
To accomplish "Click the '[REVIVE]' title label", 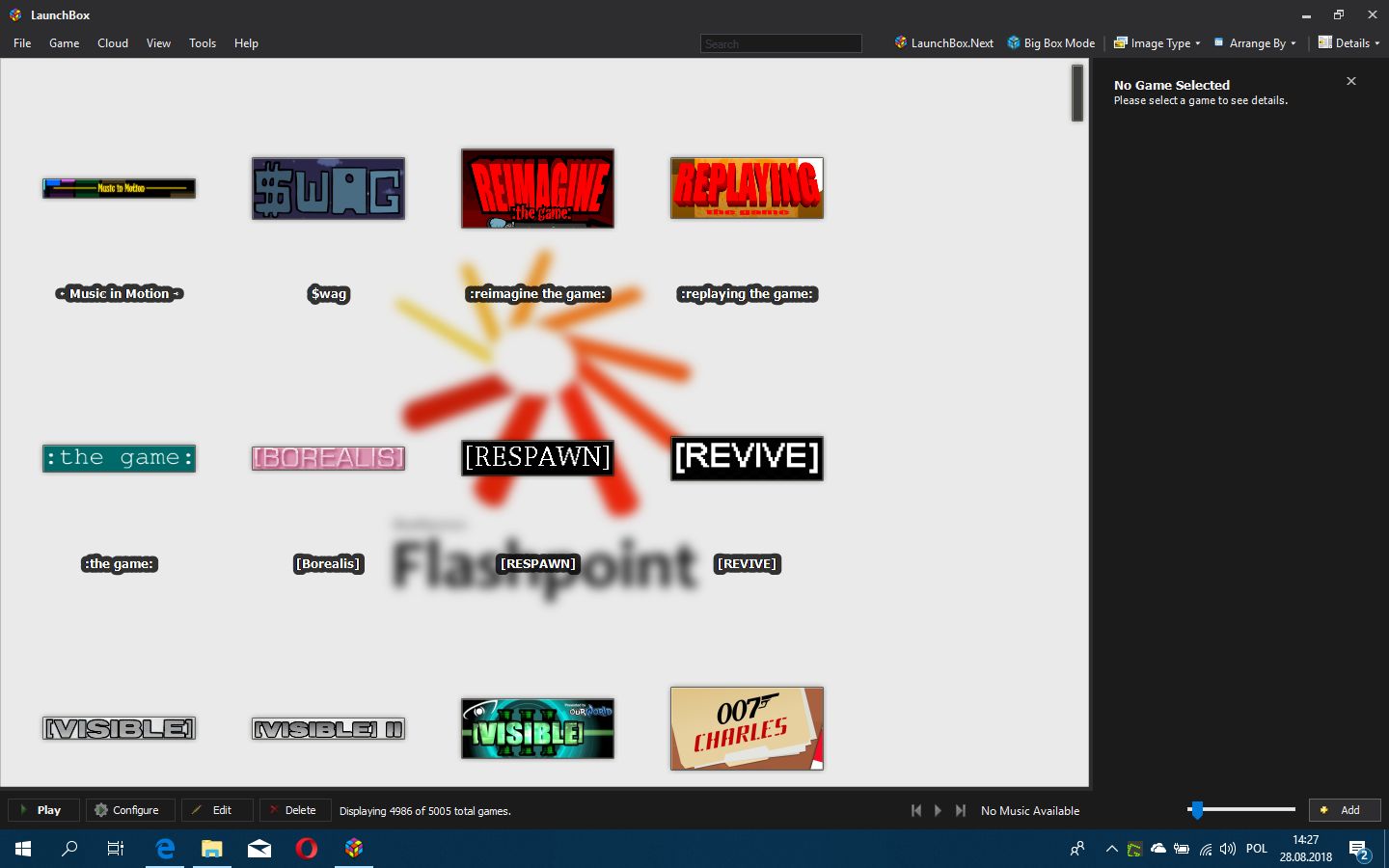I will (747, 564).
